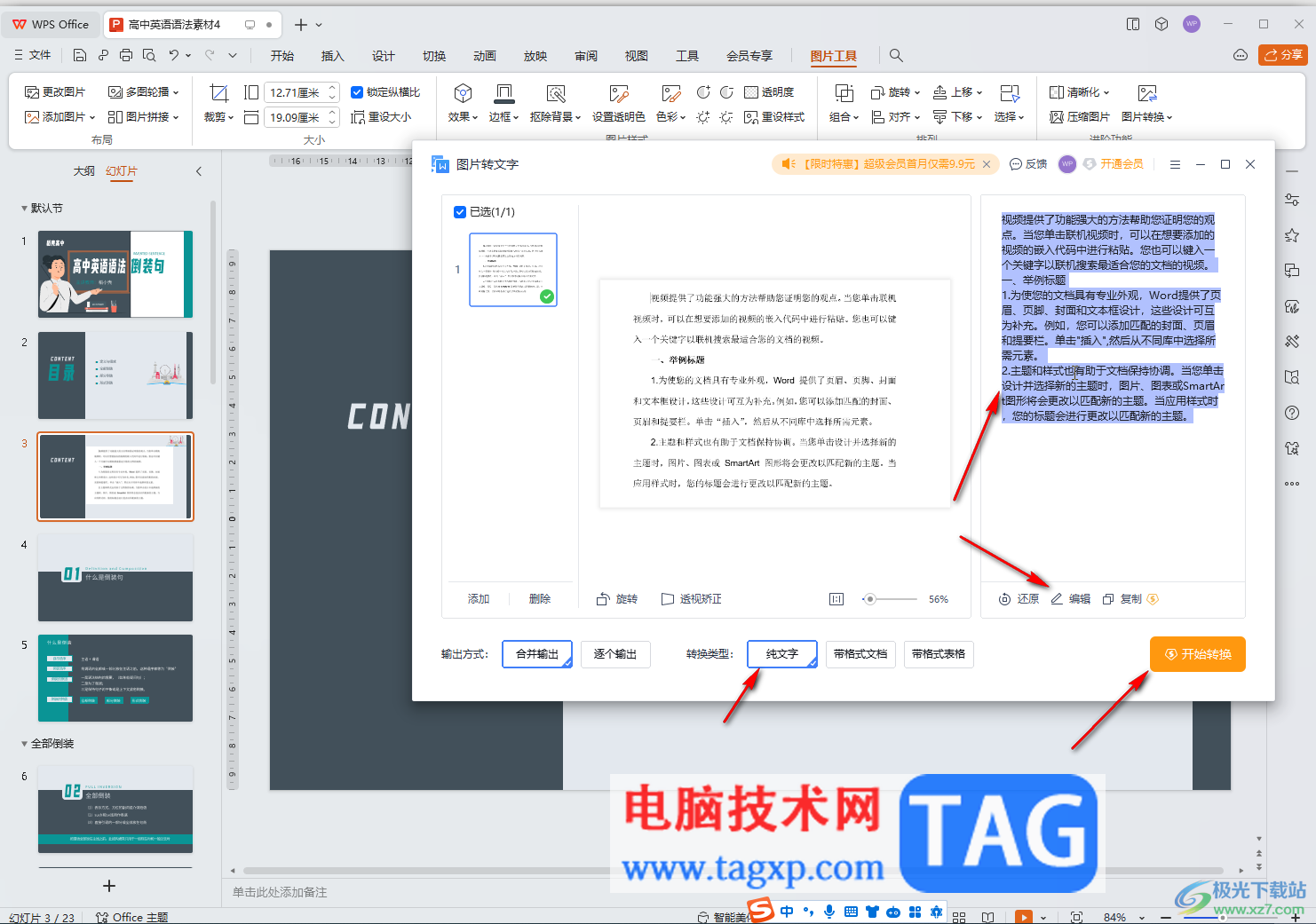
Task: Open the 审阅 ribbon tab
Action: coord(586,56)
